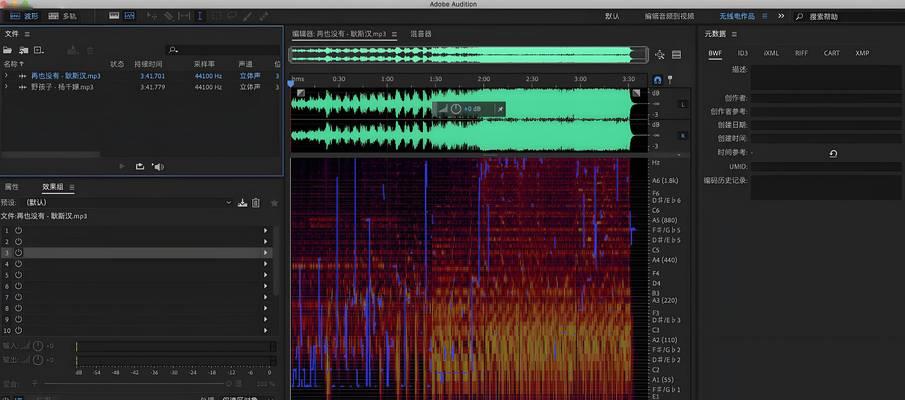Click the list view icon beside overview waveform
Image resolution: width=905 pixels, height=400 pixels.
click(x=676, y=55)
